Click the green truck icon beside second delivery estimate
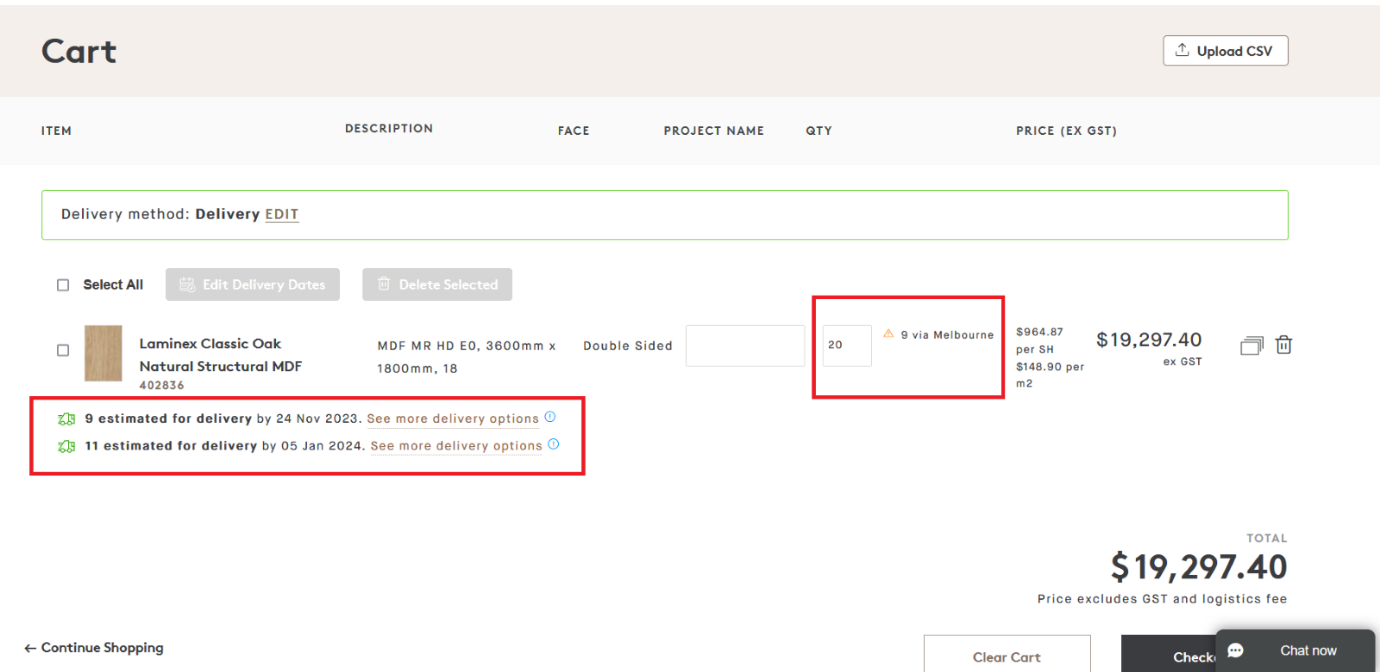 67,445
